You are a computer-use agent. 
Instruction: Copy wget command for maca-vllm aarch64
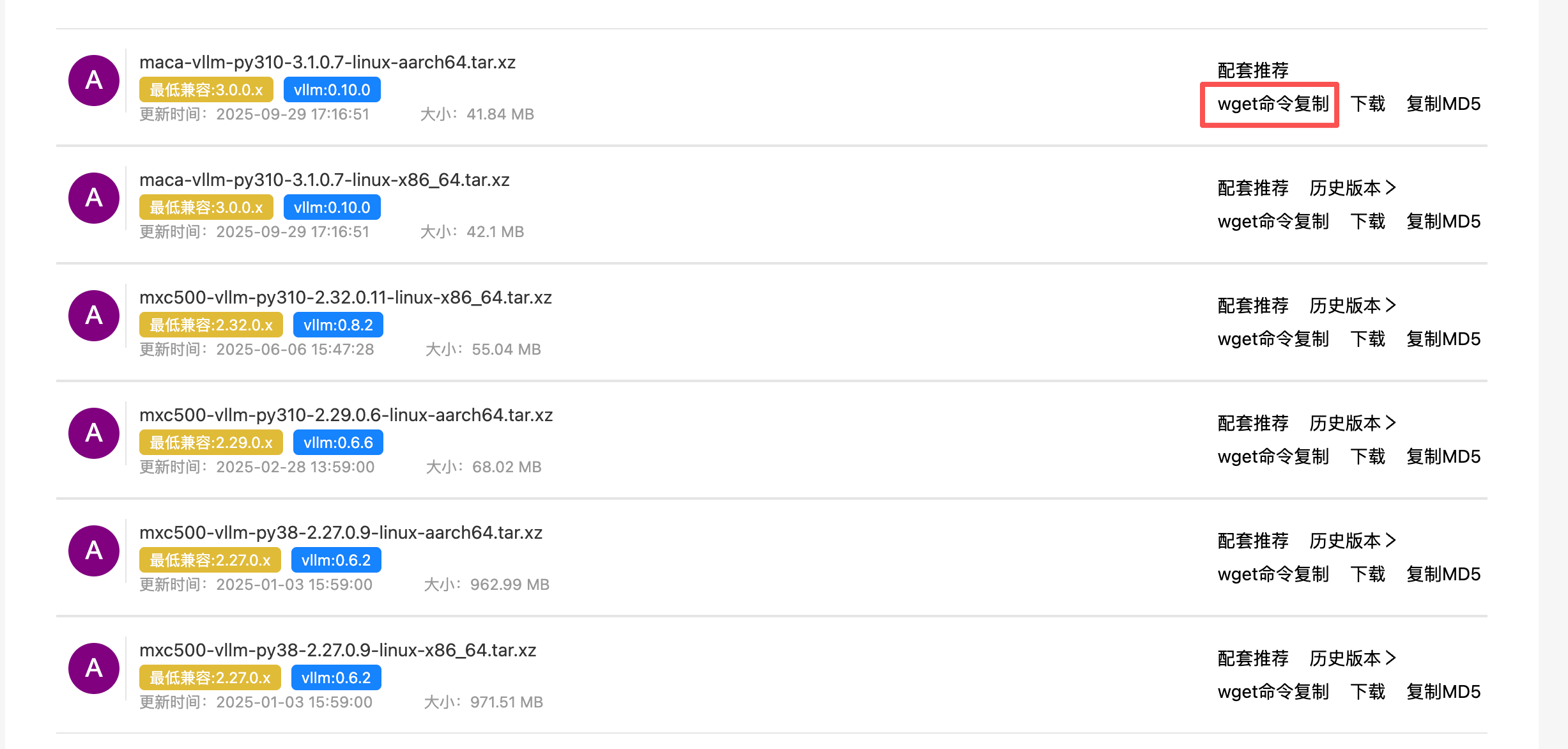coord(1273,104)
